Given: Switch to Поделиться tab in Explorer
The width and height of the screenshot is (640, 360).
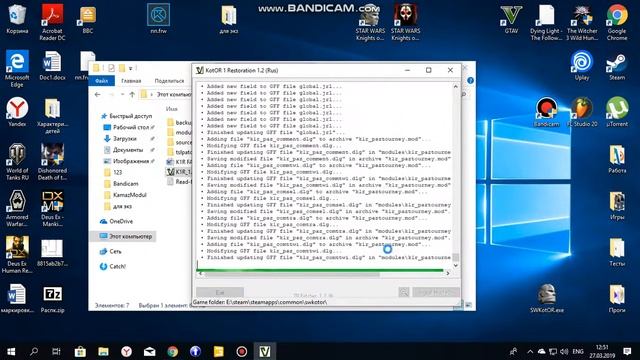Looking at the screenshot, I should tap(169, 81).
